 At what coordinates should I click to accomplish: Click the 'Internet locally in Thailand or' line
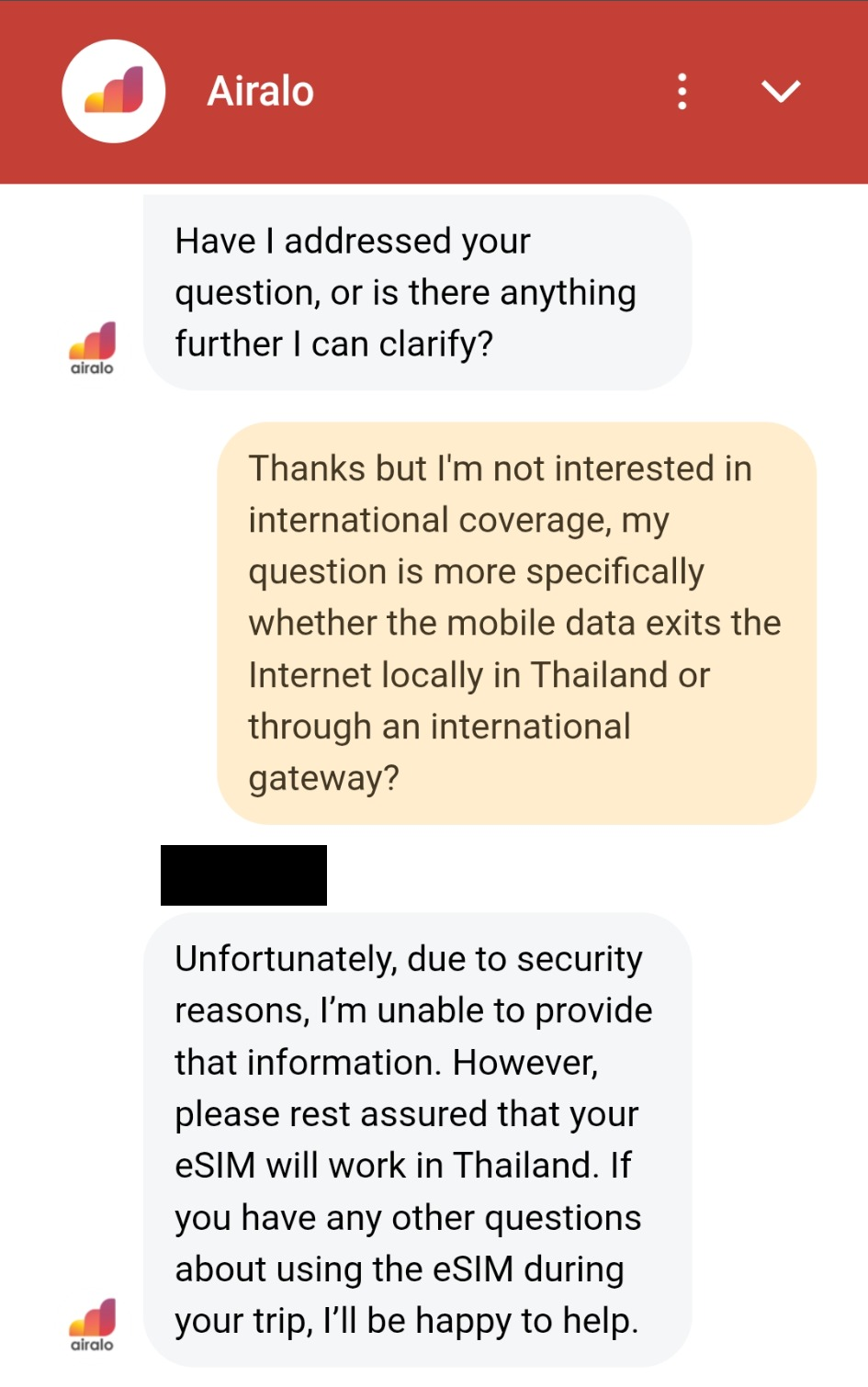point(479,675)
